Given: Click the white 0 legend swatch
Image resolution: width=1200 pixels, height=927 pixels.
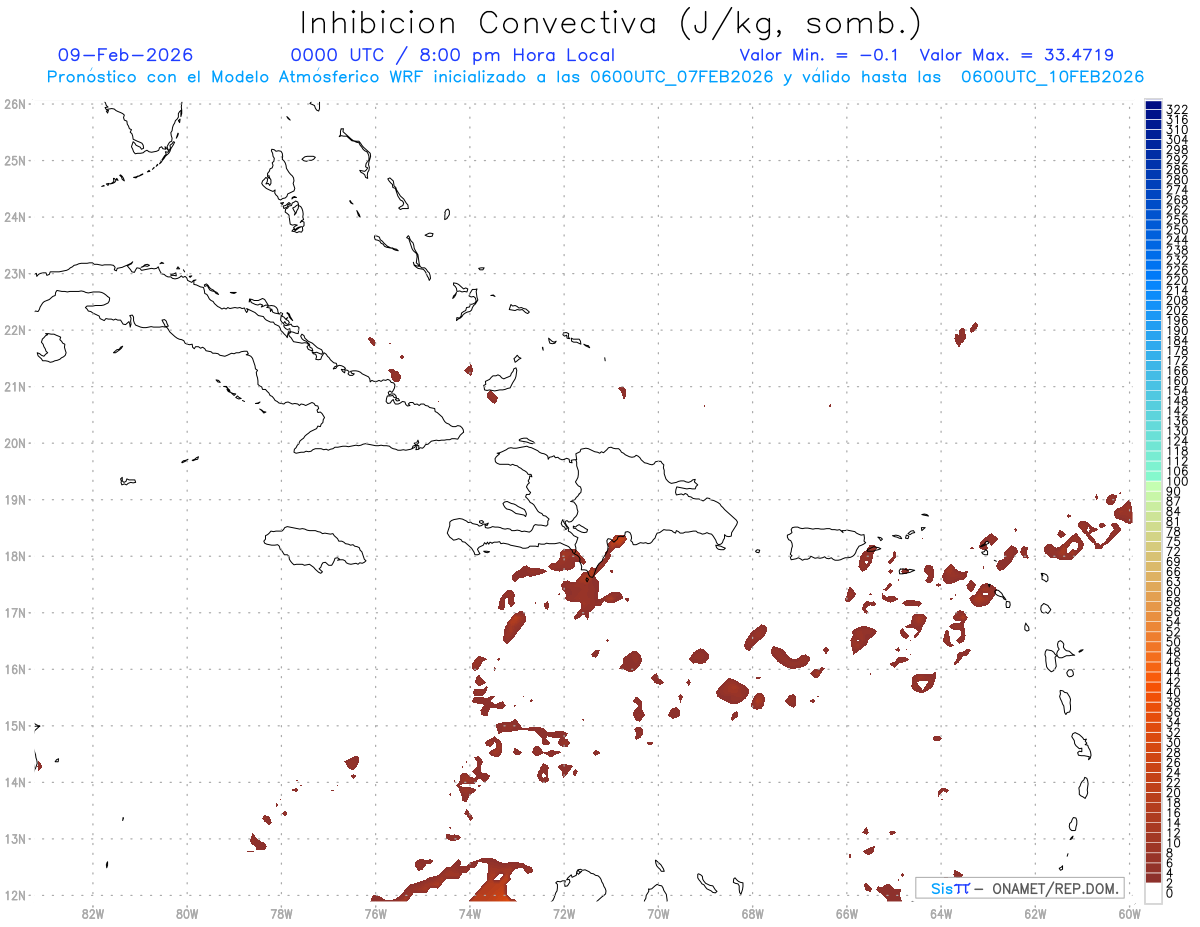Looking at the screenshot, I should pyautogui.click(x=1154, y=892).
